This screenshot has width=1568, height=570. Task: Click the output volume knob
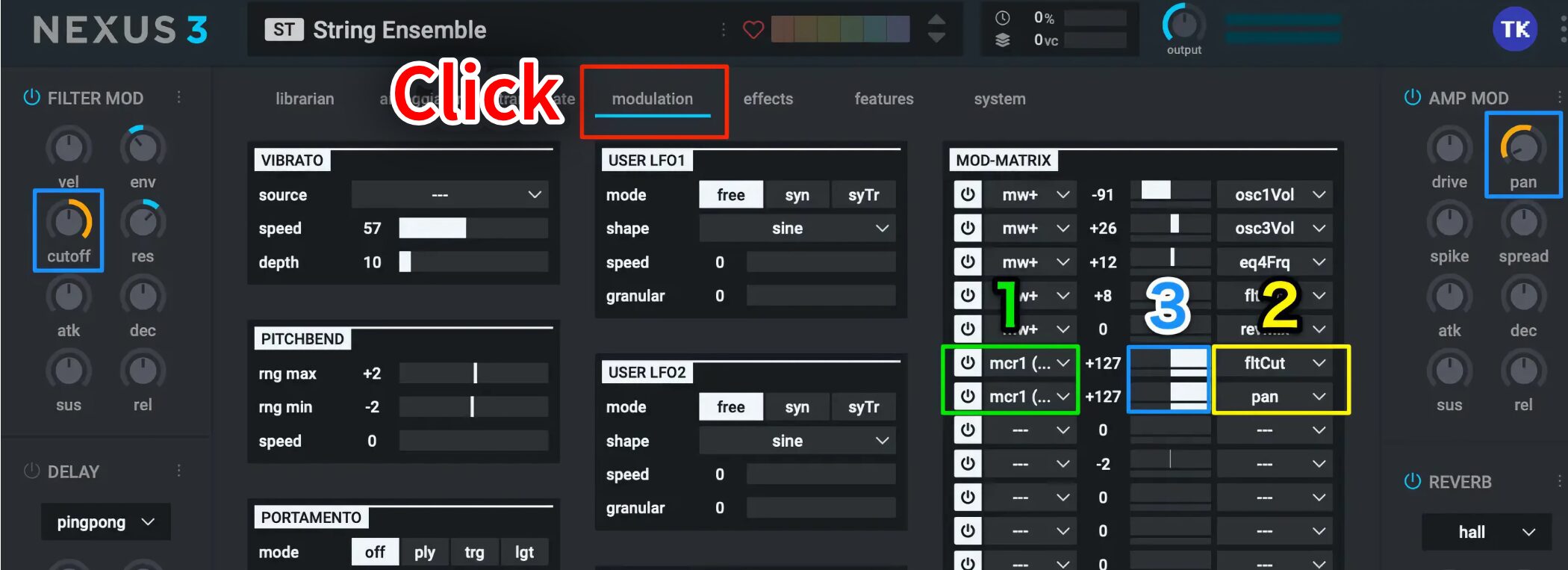pos(1183,25)
